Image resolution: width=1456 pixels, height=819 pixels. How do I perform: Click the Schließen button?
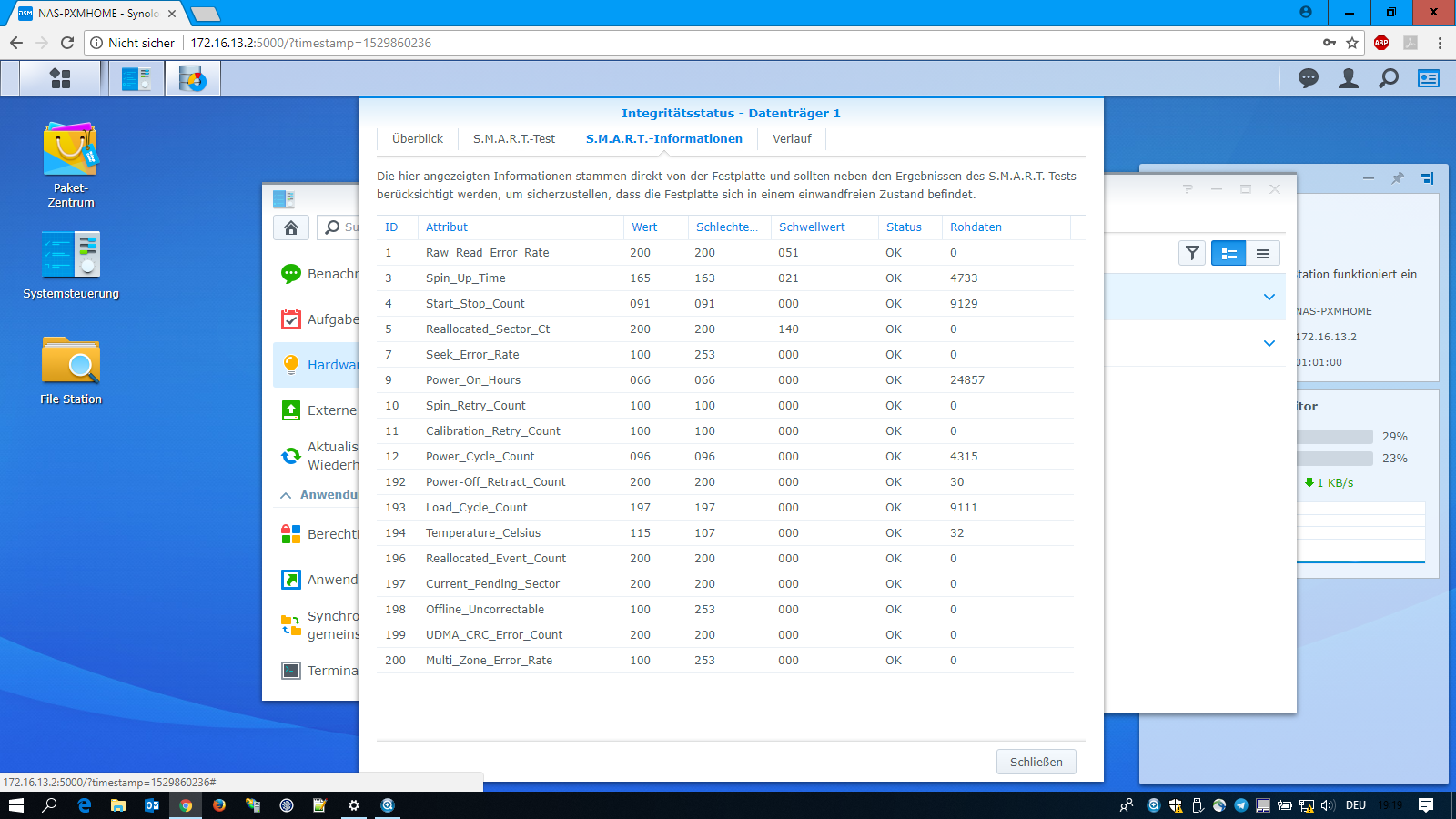1036,763
